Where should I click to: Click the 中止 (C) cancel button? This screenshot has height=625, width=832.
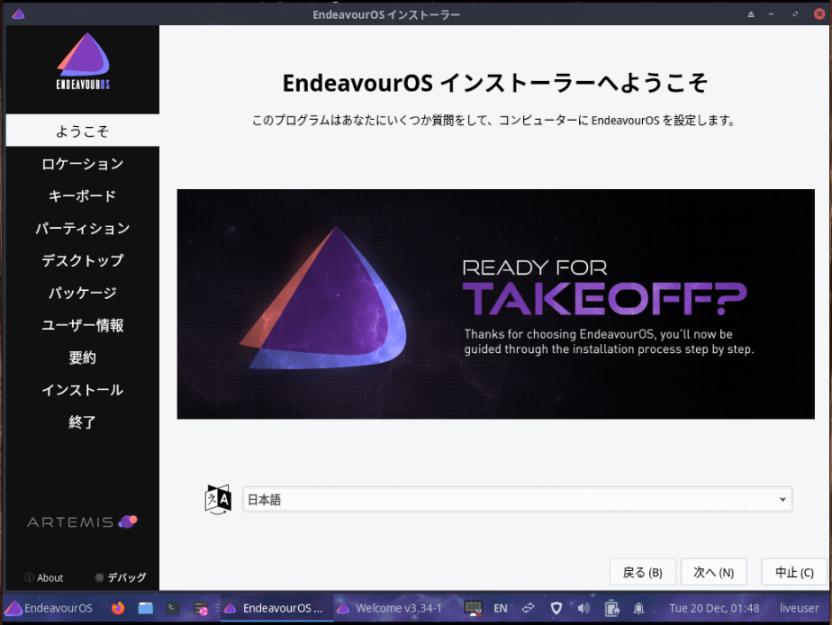(794, 572)
